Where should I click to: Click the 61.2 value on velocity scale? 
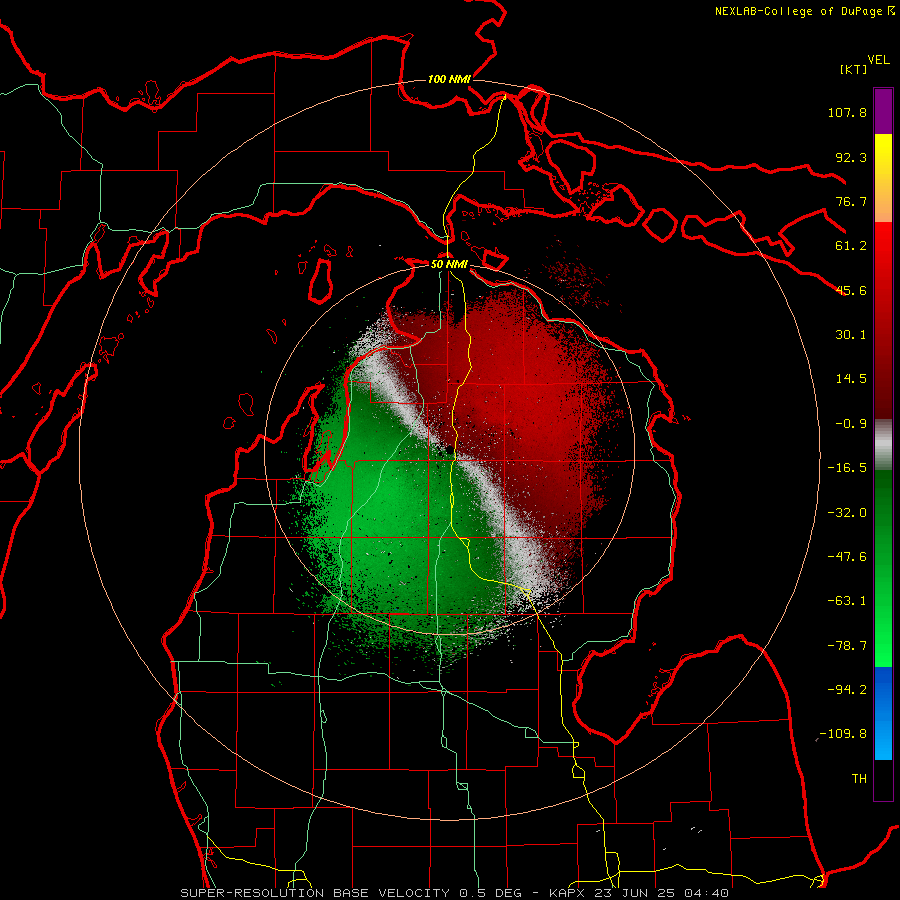coord(851,246)
